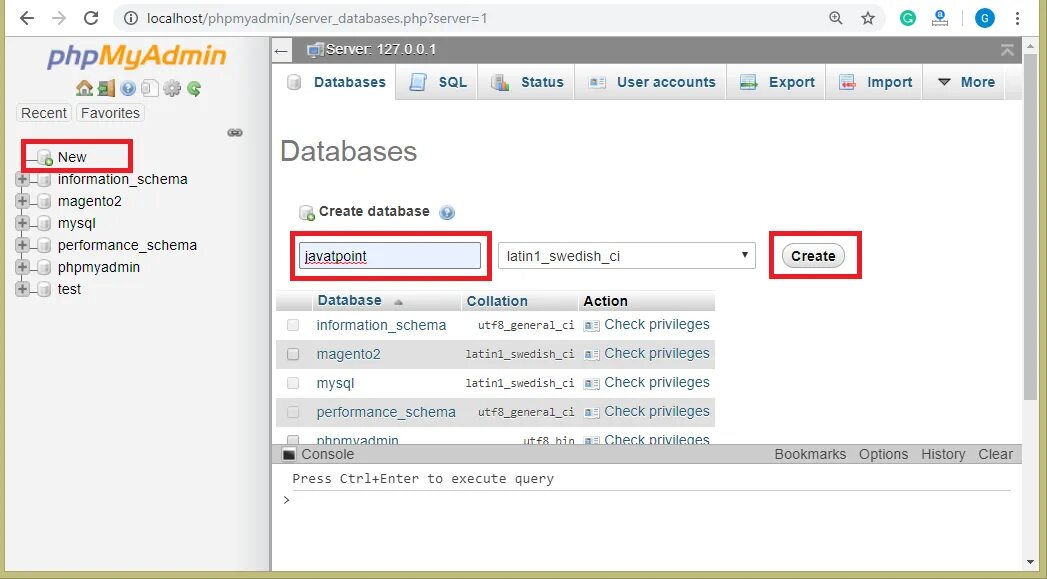1047x579 pixels.
Task: Click the Create button
Action: pyautogui.click(x=813, y=256)
